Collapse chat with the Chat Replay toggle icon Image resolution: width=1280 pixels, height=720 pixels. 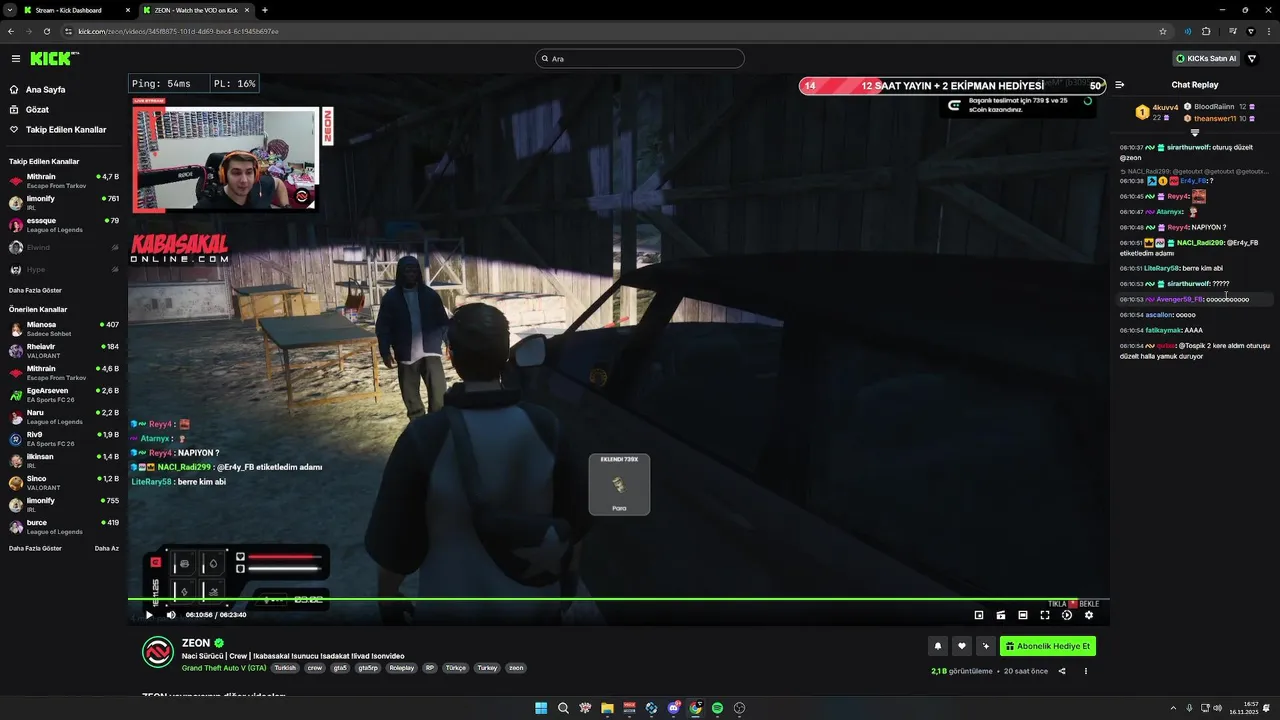click(x=1120, y=85)
